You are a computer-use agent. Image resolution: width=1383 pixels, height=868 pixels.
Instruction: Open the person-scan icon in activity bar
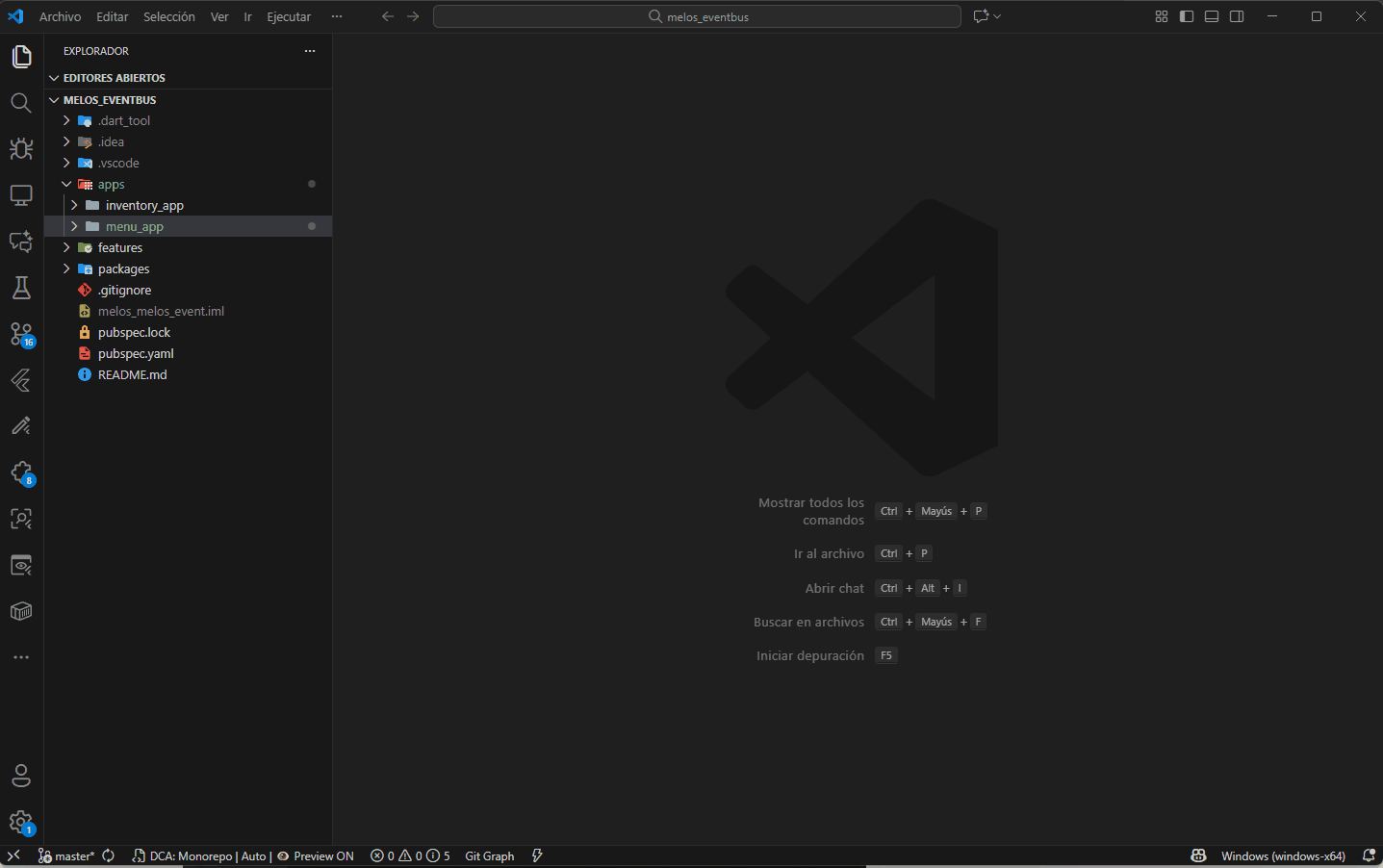pyautogui.click(x=21, y=519)
